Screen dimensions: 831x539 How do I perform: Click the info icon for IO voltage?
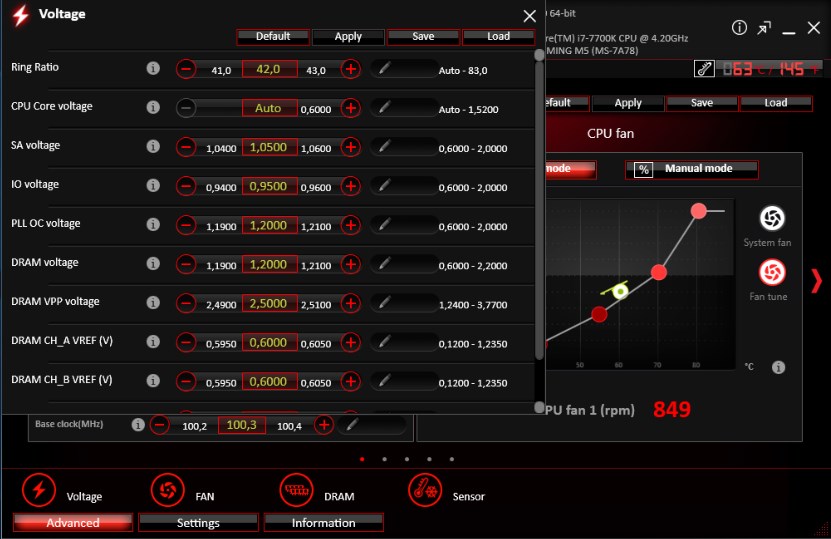[x=153, y=185]
